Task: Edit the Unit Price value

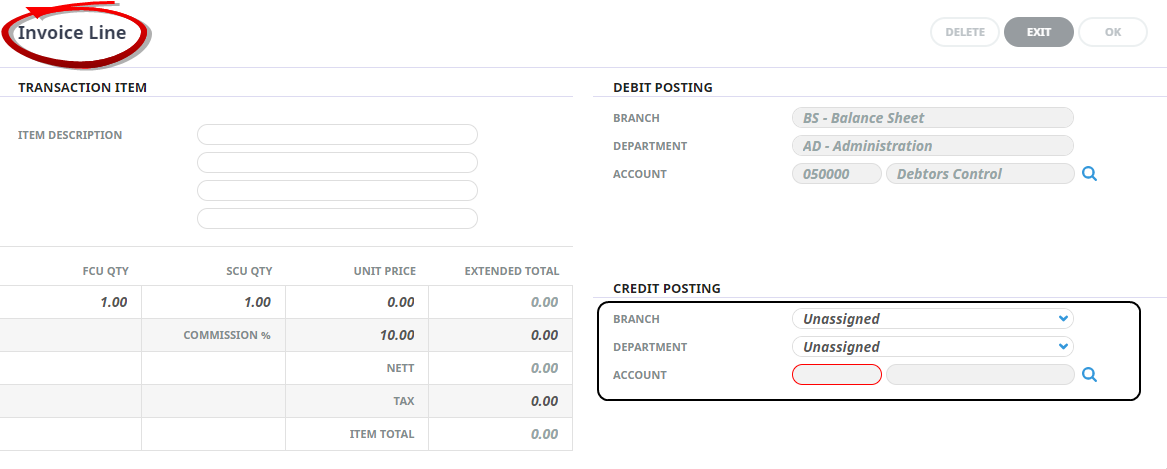Action: 358,302
